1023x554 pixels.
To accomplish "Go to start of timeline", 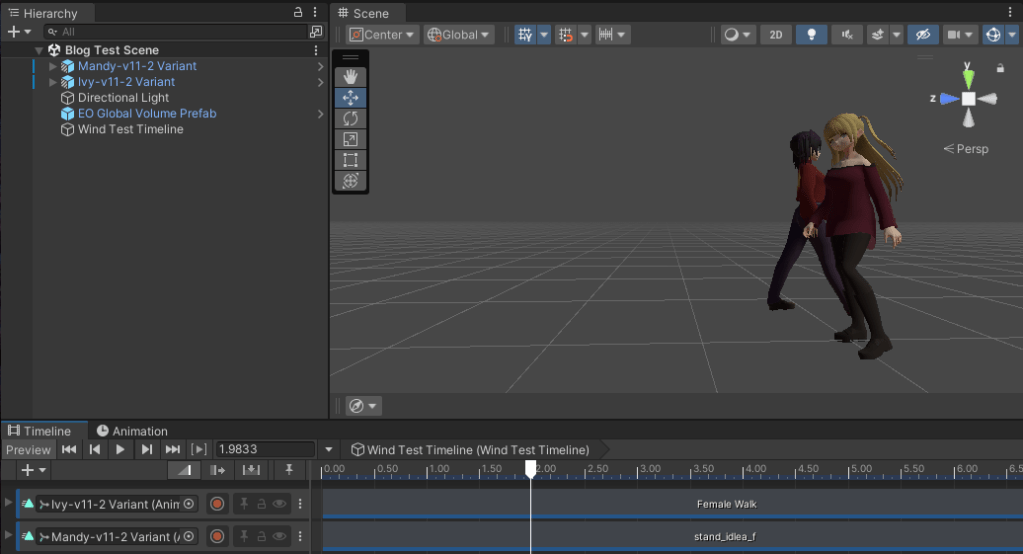I will [x=69, y=450].
